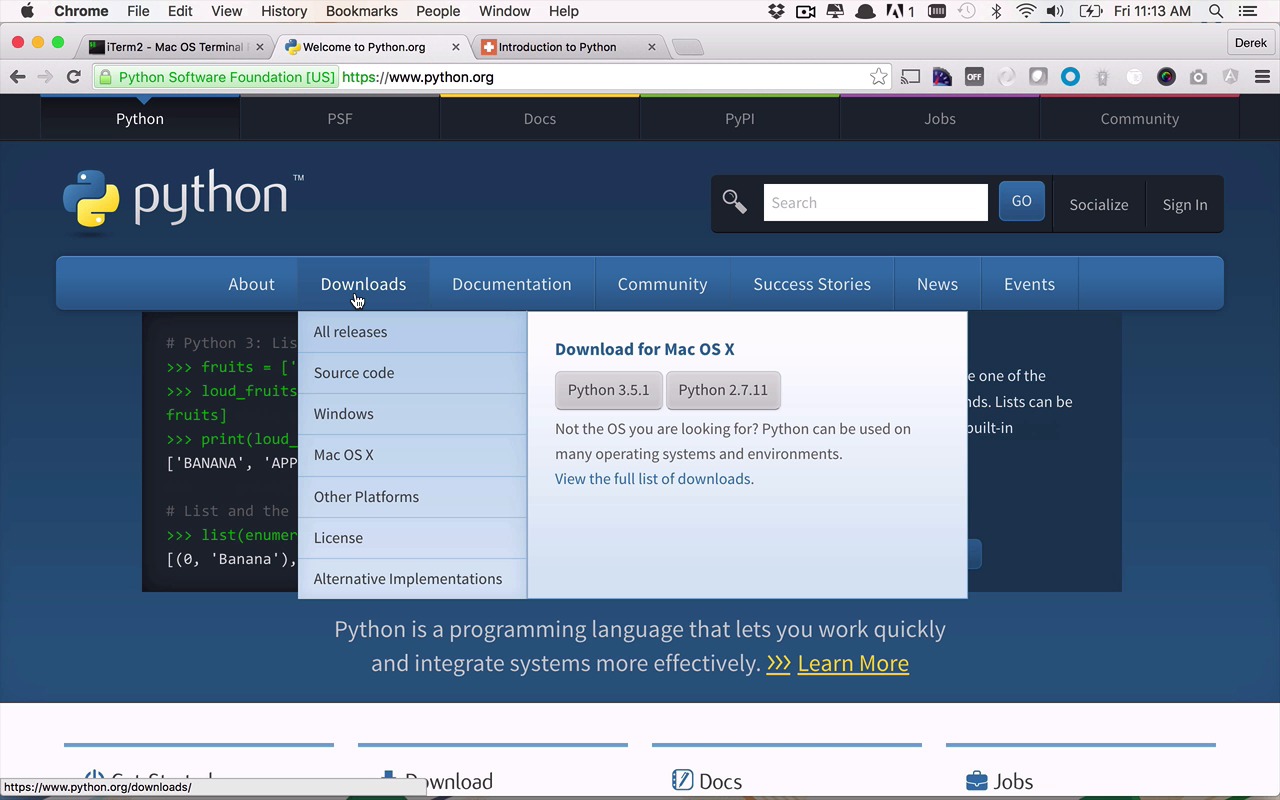
Task: Click the browser back arrow
Action: point(17,77)
